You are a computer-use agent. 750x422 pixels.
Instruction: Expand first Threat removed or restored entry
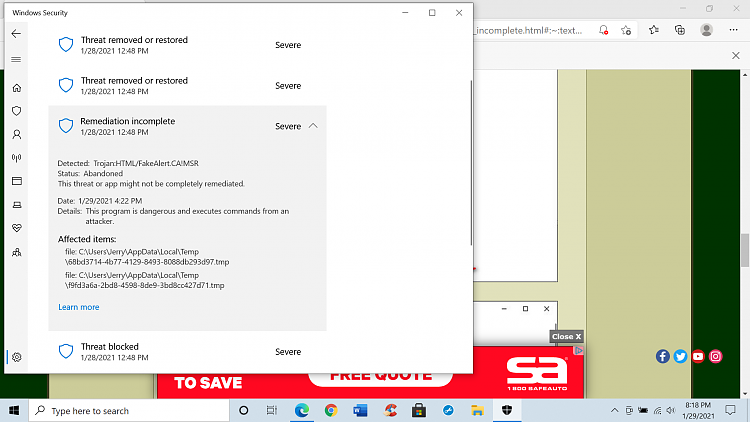click(188, 45)
